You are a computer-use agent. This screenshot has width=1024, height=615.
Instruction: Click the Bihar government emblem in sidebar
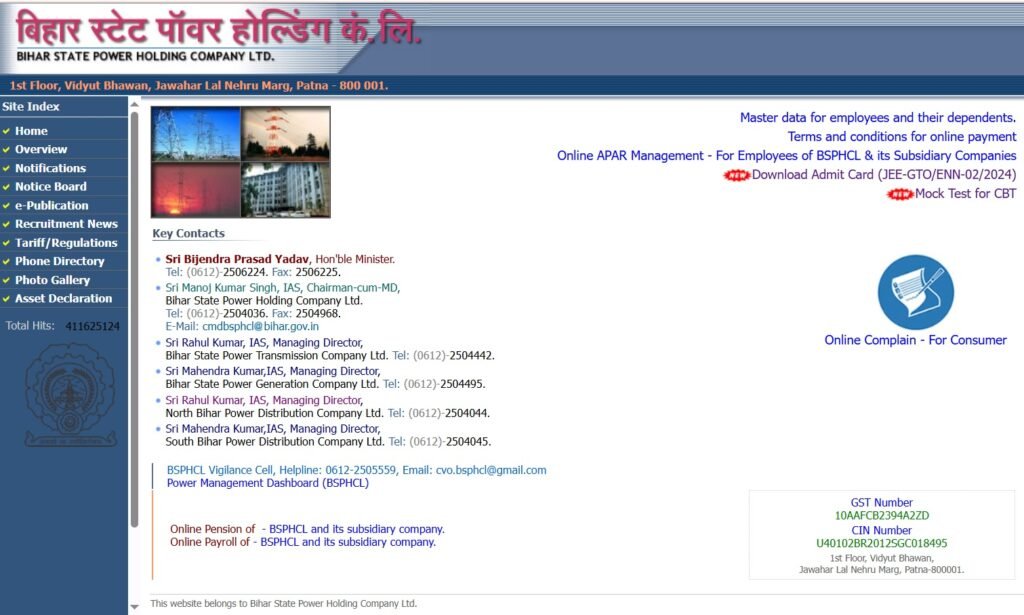71,396
